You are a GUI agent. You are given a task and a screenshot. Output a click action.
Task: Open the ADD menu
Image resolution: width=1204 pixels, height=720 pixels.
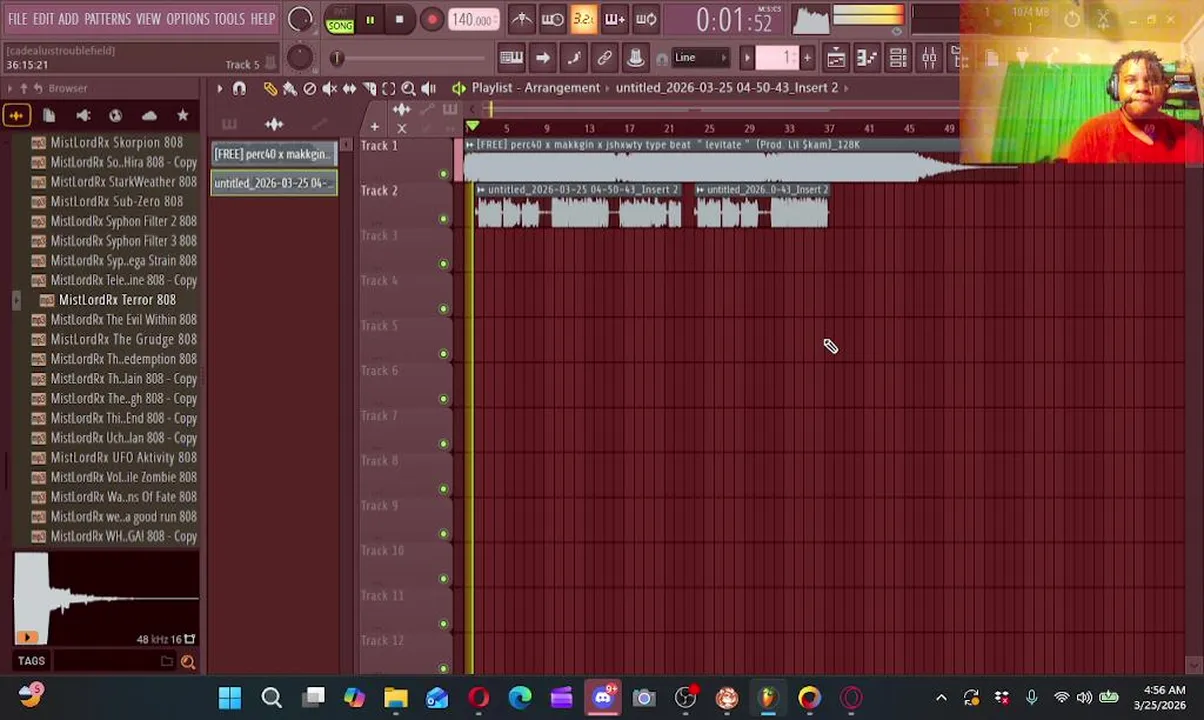click(x=68, y=19)
